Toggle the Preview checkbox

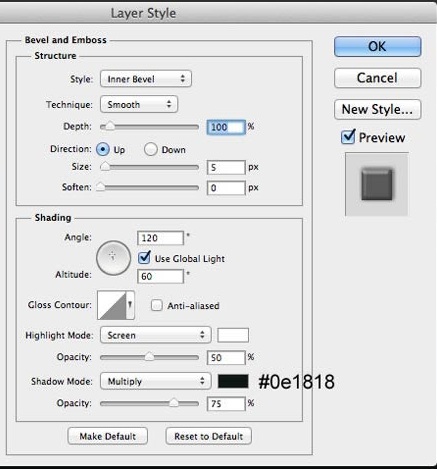click(348, 137)
